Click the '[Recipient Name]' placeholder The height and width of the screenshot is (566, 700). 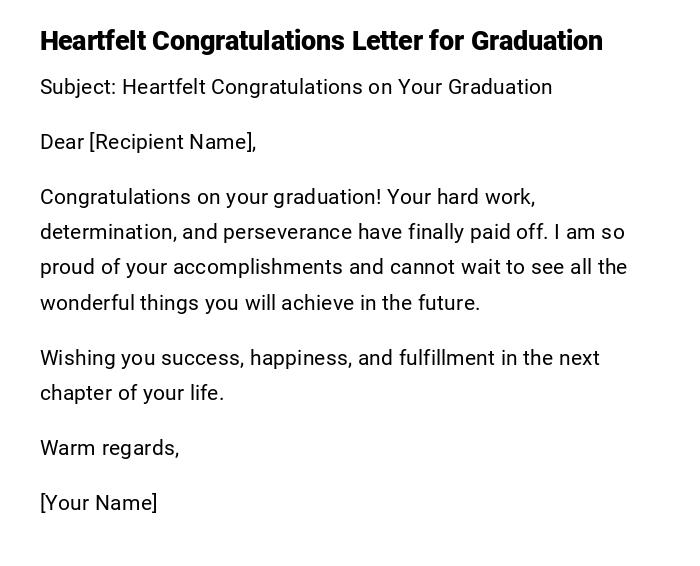[x=172, y=142]
